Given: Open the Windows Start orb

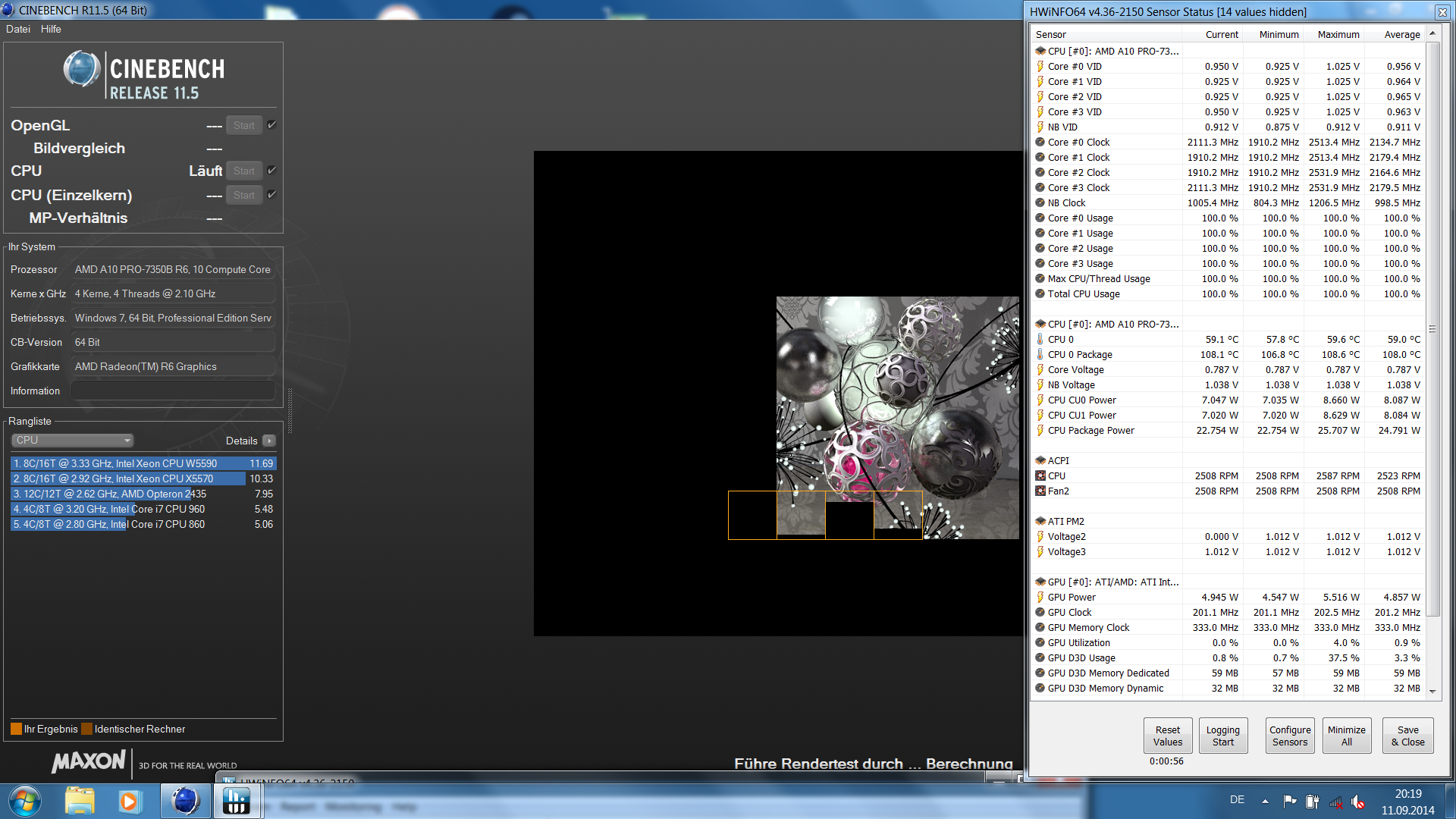Looking at the screenshot, I should point(24,801).
